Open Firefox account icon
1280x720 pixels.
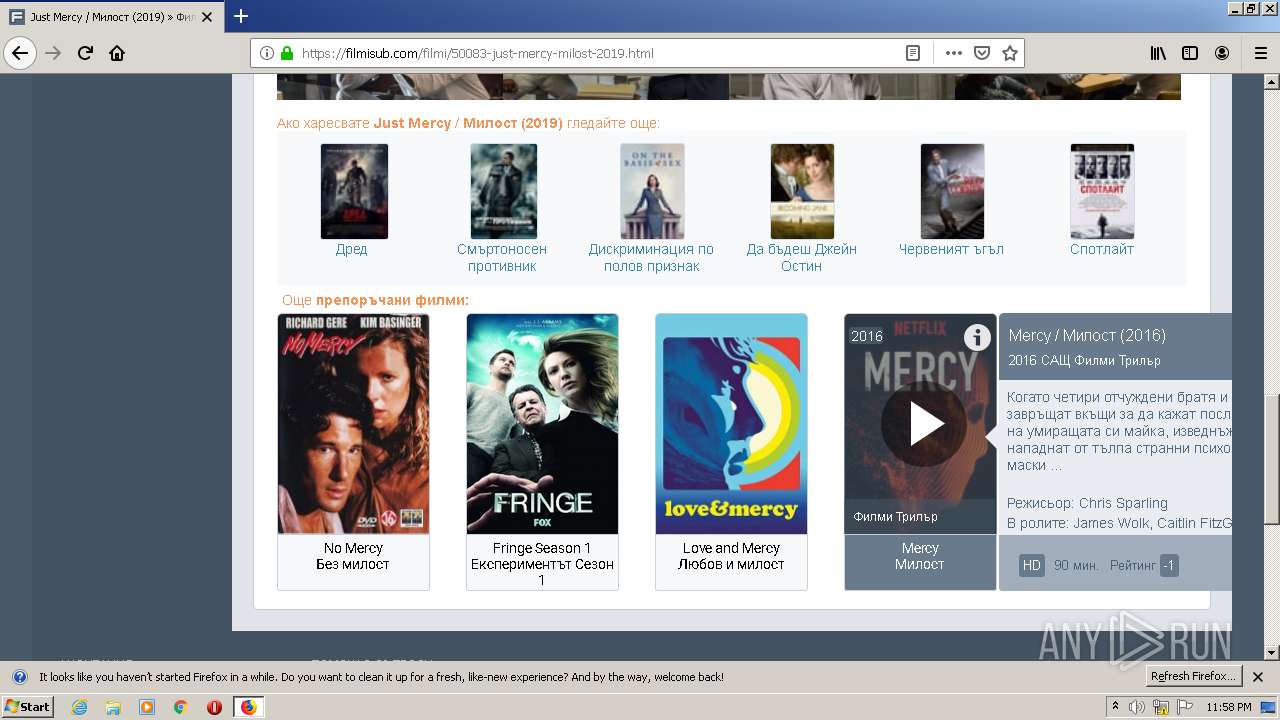(x=1222, y=53)
